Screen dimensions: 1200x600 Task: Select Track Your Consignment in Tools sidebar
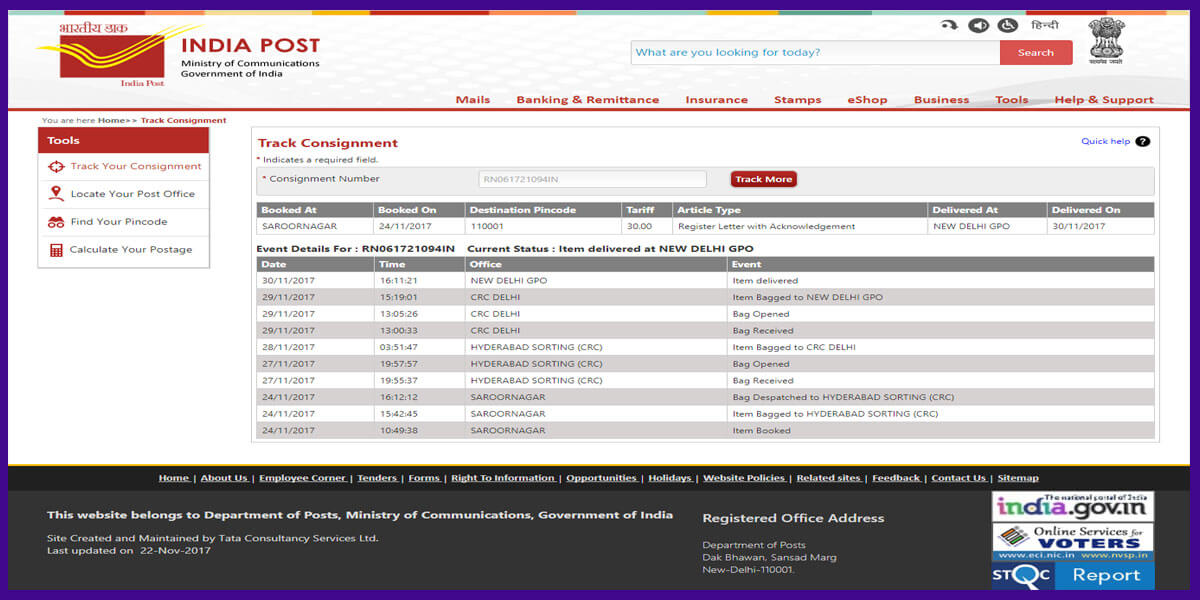[x=136, y=166]
